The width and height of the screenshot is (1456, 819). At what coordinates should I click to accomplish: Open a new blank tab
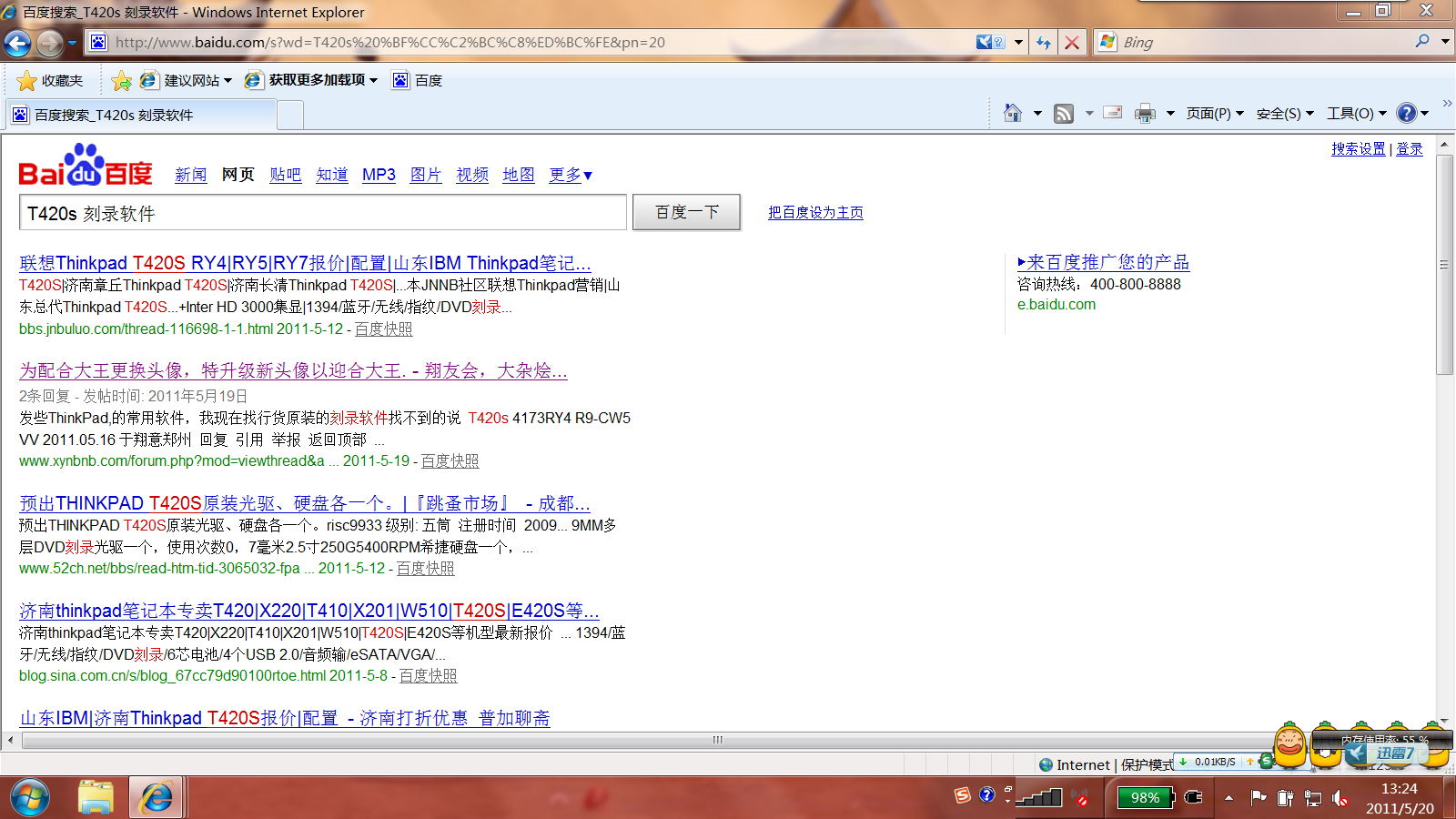click(x=289, y=116)
